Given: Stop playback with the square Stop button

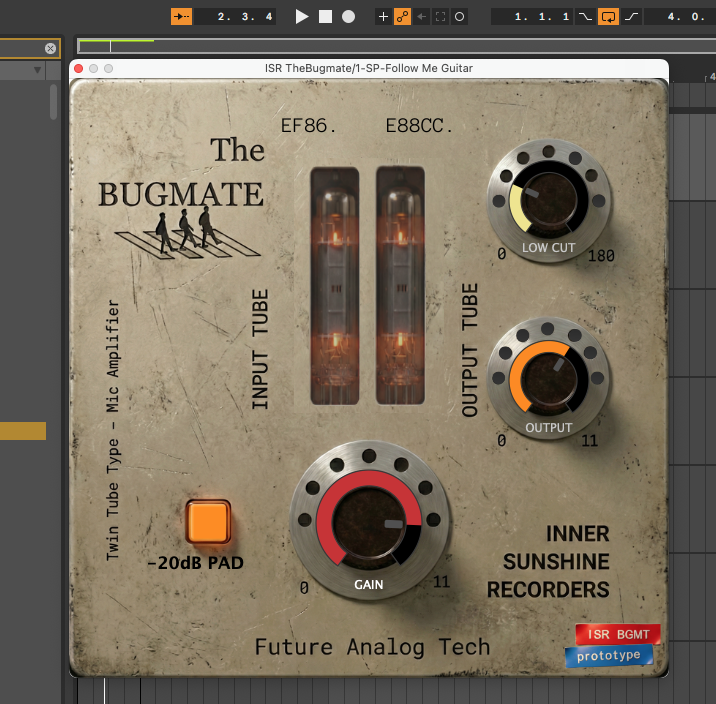Looking at the screenshot, I should (x=325, y=17).
